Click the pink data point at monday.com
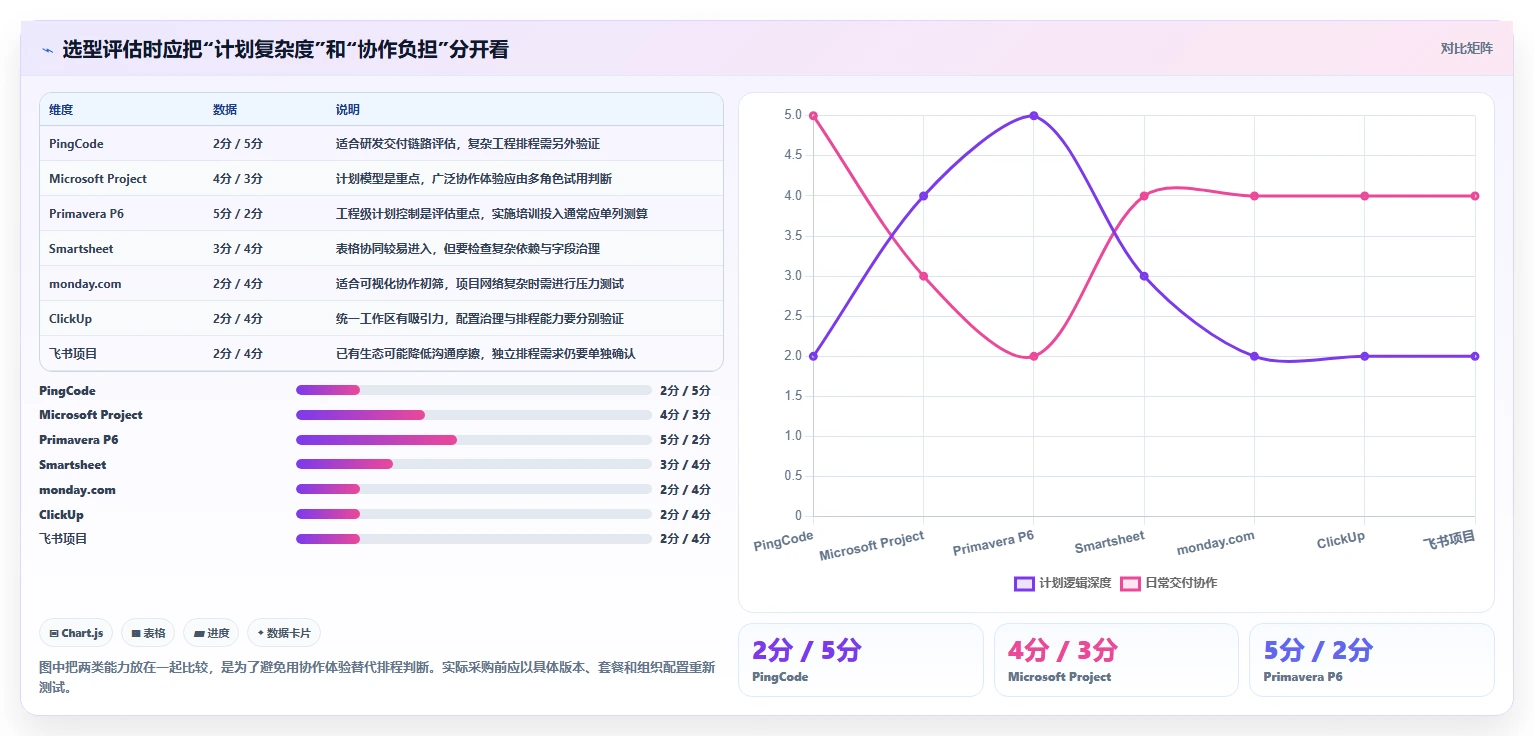Image resolution: width=1534 pixels, height=736 pixels. (x=1254, y=196)
